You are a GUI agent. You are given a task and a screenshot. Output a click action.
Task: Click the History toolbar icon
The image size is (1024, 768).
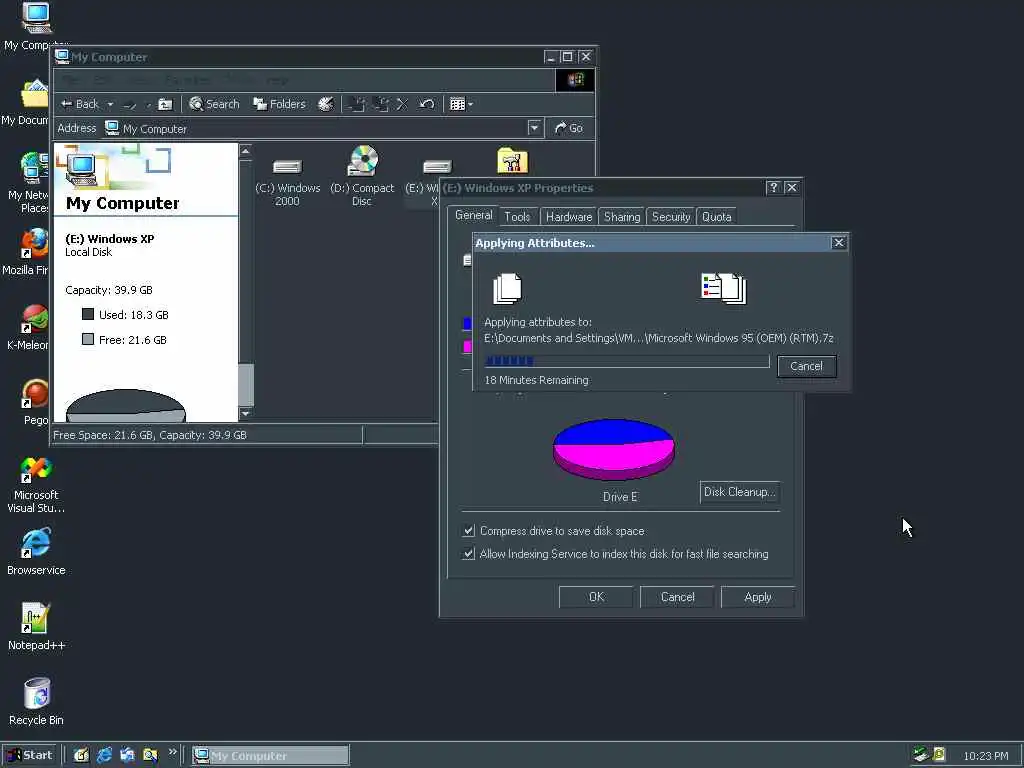[325, 104]
